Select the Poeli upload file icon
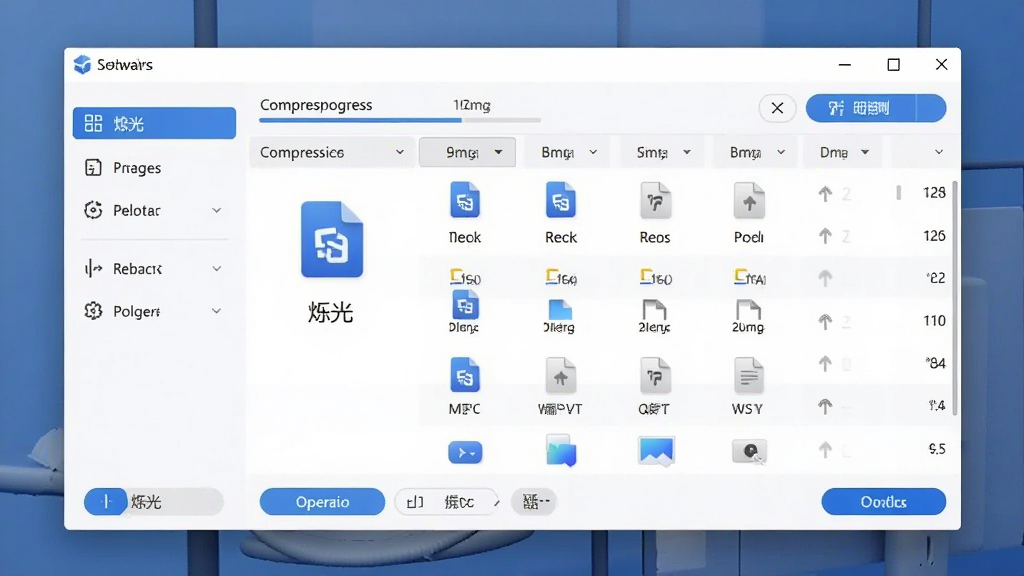The height and width of the screenshot is (576, 1024). pyautogui.click(x=748, y=200)
